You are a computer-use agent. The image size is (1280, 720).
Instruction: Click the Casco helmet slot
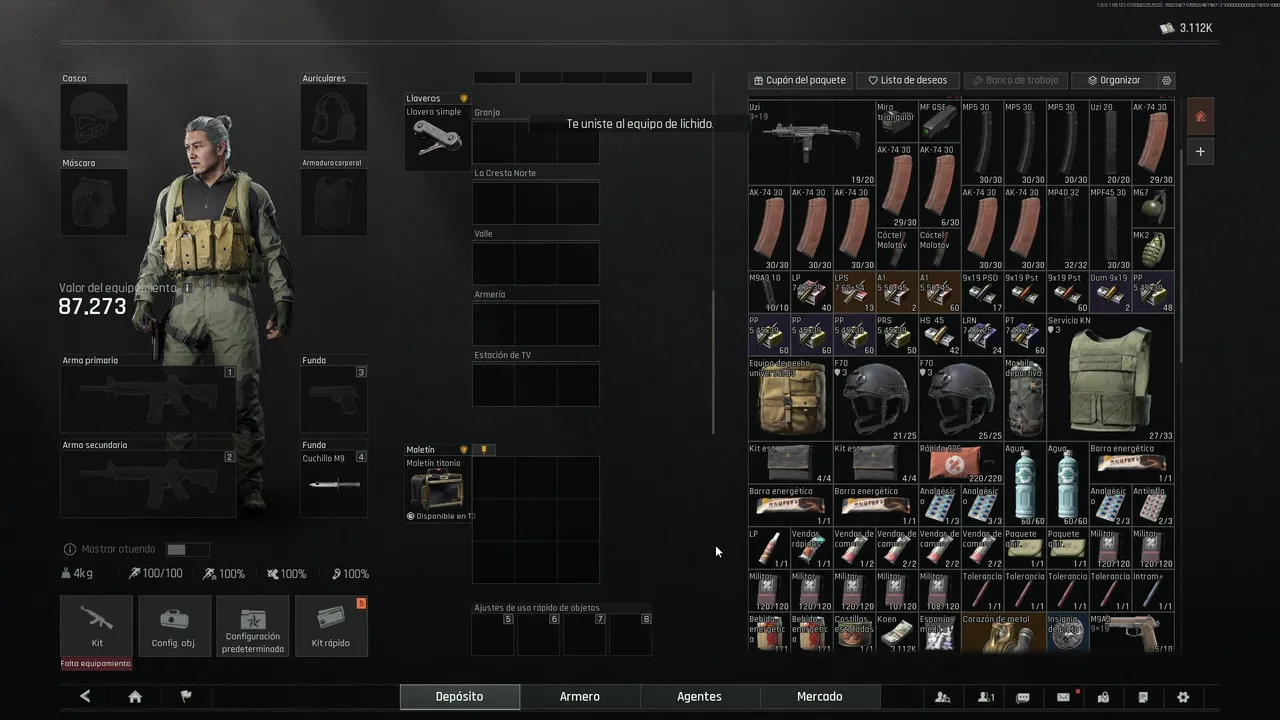pyautogui.click(x=94, y=117)
